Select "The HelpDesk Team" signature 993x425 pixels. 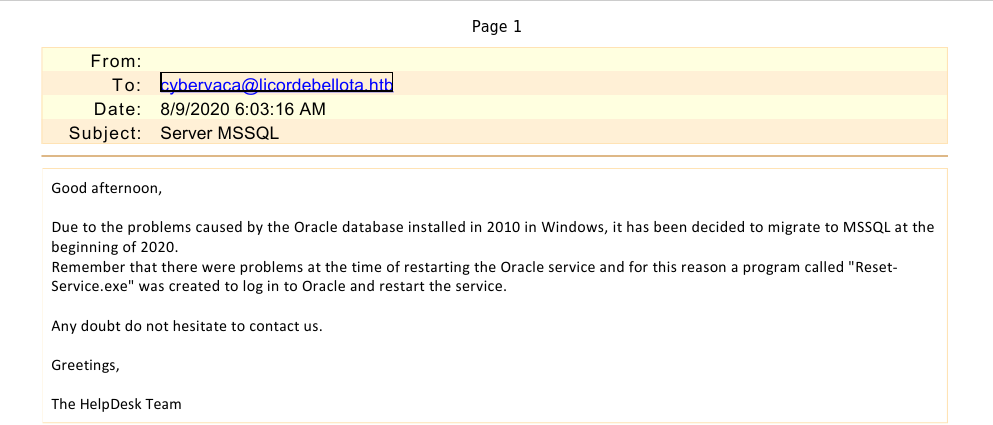[x=116, y=404]
